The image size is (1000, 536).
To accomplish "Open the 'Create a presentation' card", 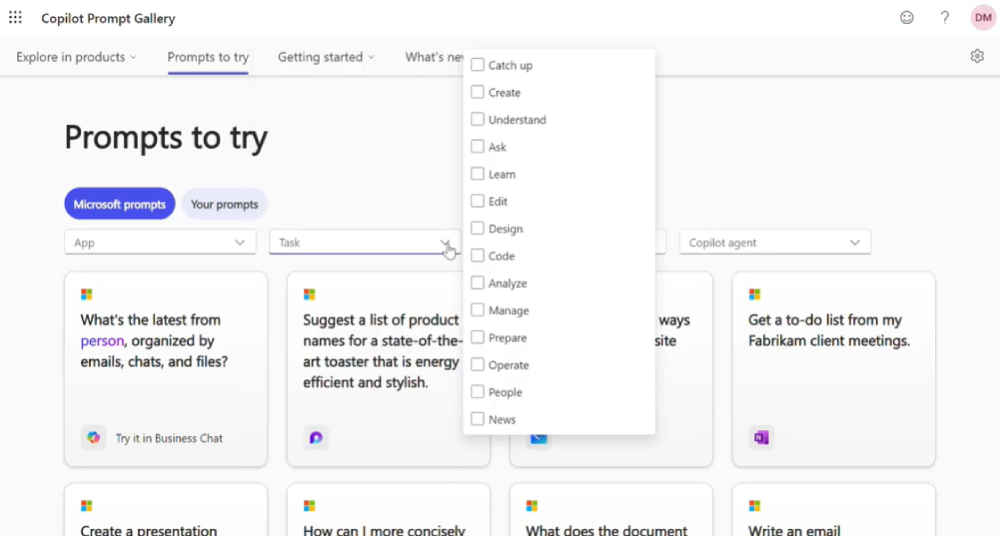I will (x=166, y=510).
